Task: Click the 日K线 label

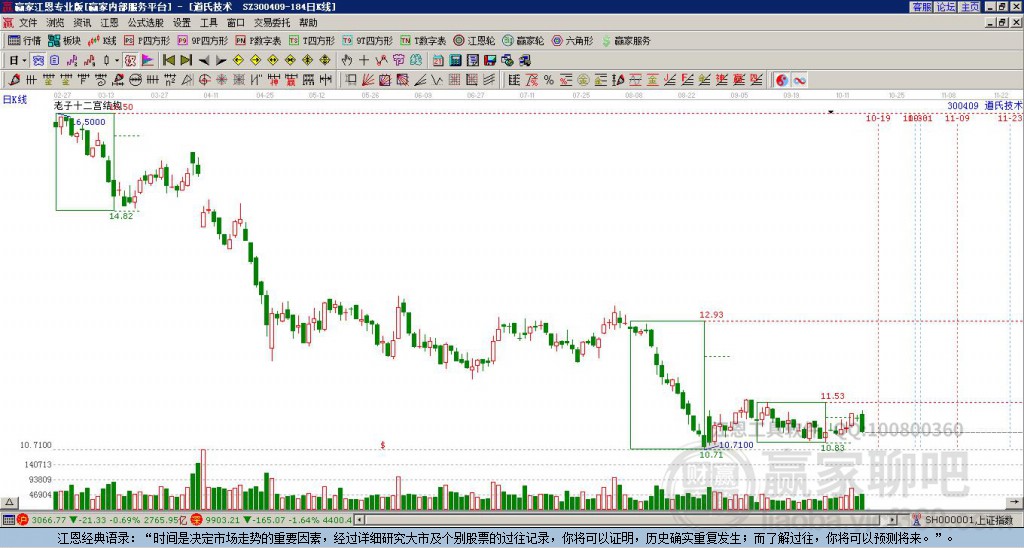Action: 14,100
